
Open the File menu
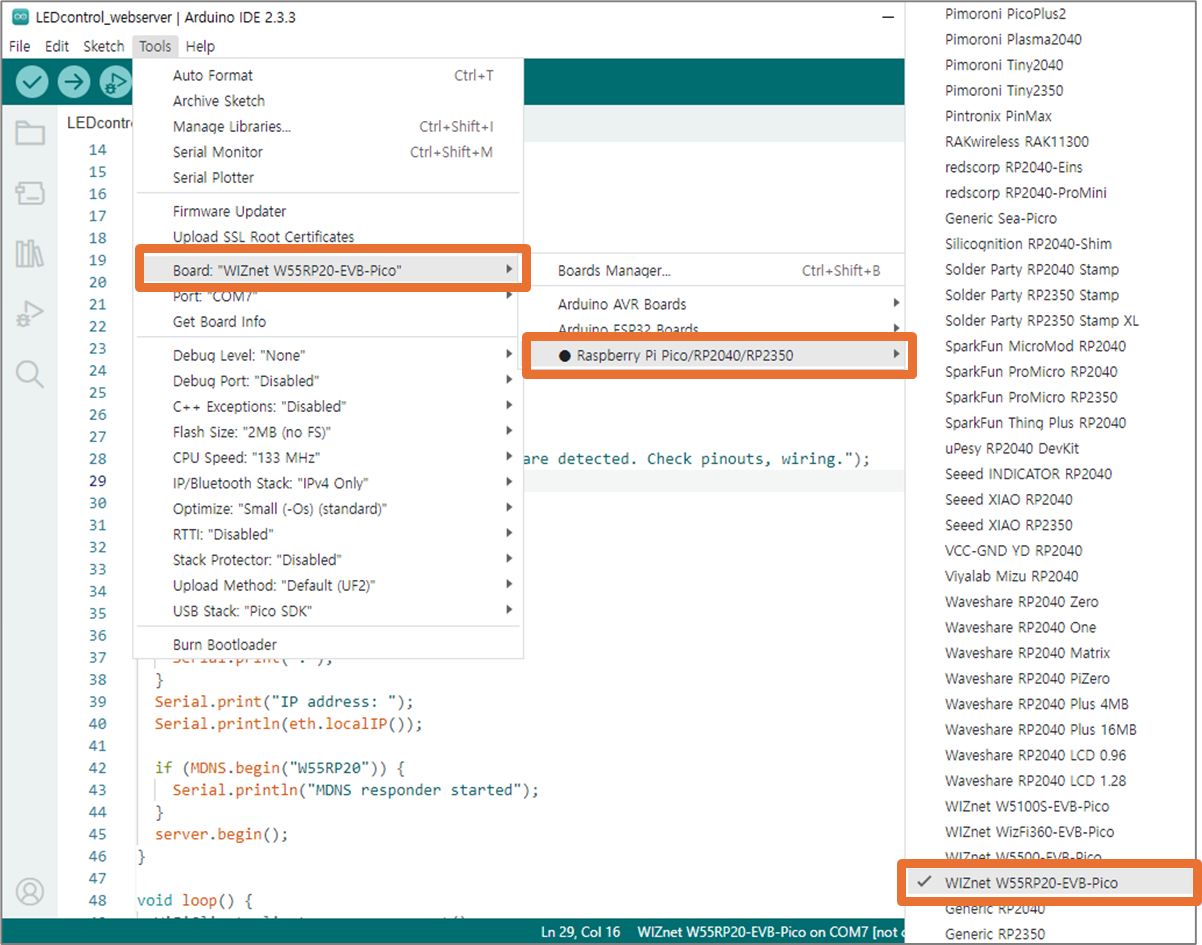pos(20,46)
